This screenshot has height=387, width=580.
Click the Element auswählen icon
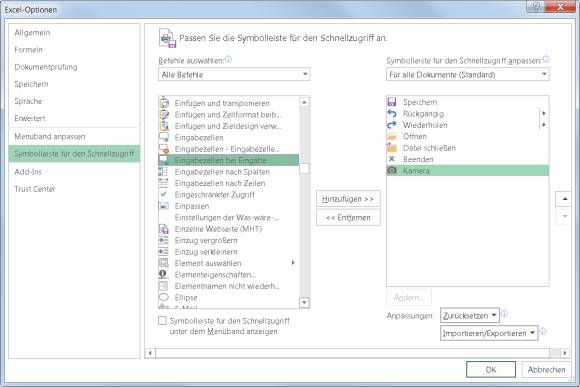[163, 263]
